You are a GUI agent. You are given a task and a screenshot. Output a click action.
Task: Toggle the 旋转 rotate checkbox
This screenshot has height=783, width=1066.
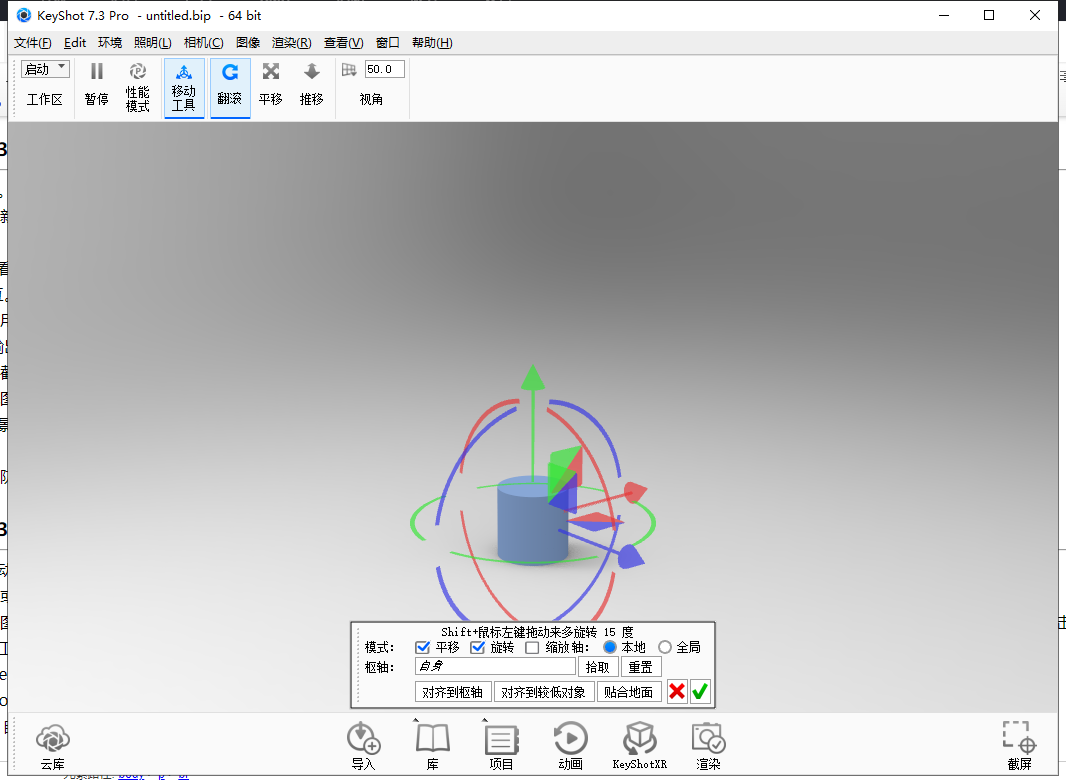tap(477, 647)
